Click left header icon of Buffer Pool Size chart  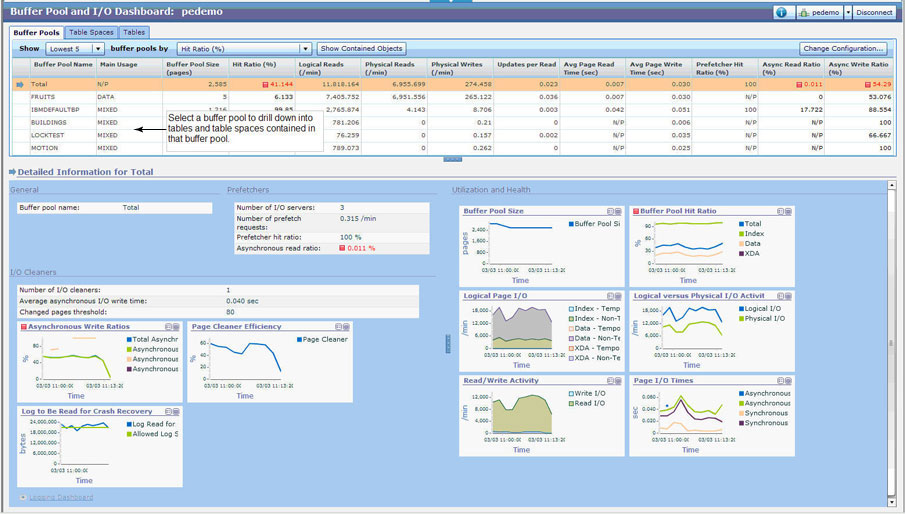[610, 212]
